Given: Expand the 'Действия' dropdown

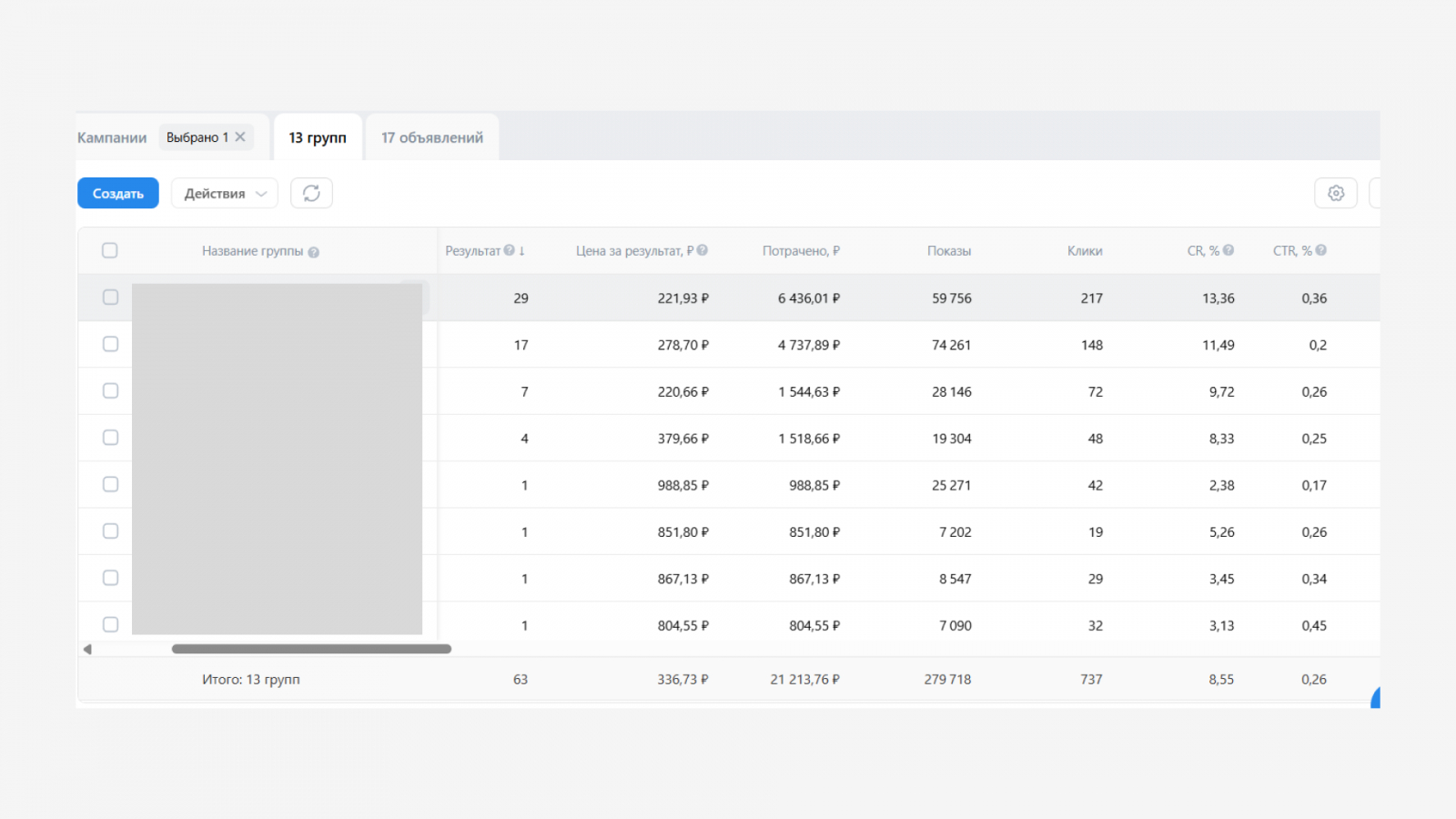Looking at the screenshot, I should [x=224, y=193].
